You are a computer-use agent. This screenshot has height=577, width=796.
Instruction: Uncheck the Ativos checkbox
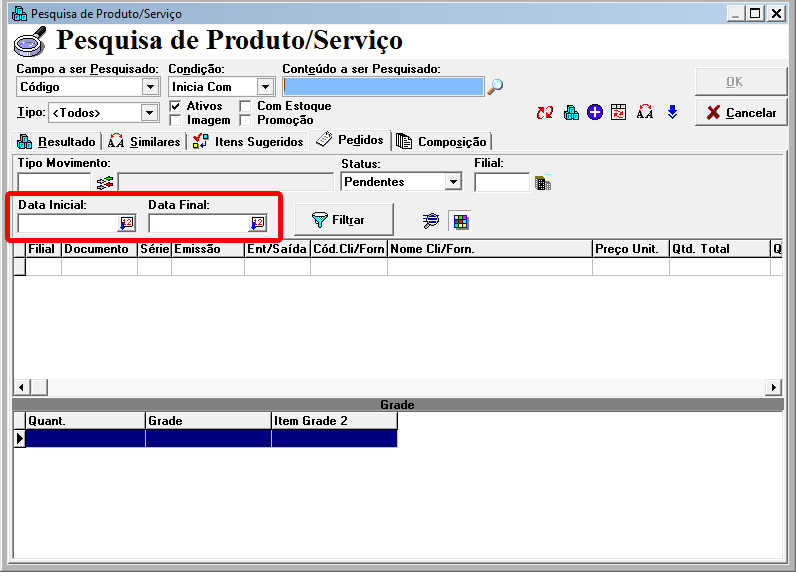pos(176,106)
